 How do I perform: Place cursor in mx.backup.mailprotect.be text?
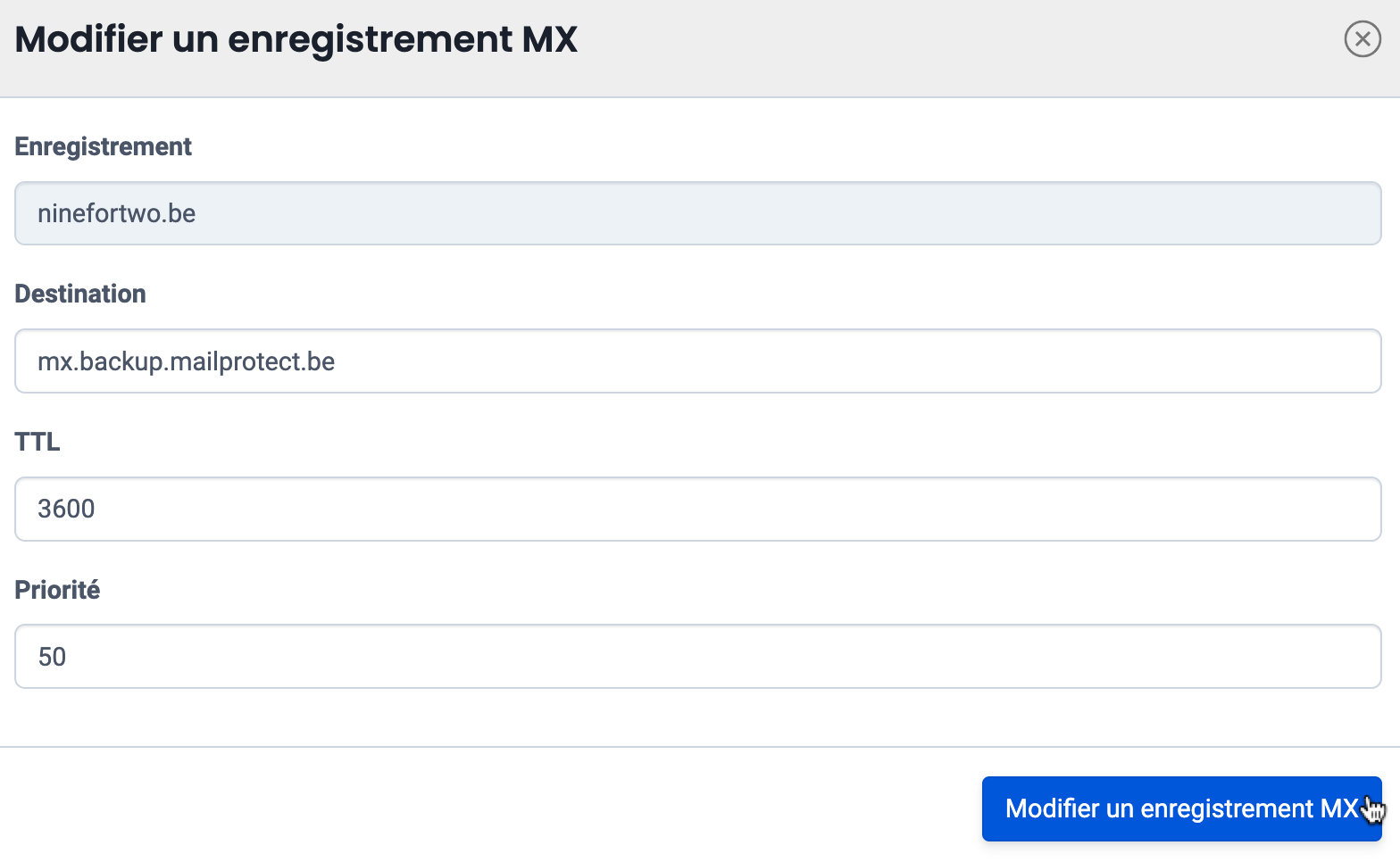coord(186,361)
